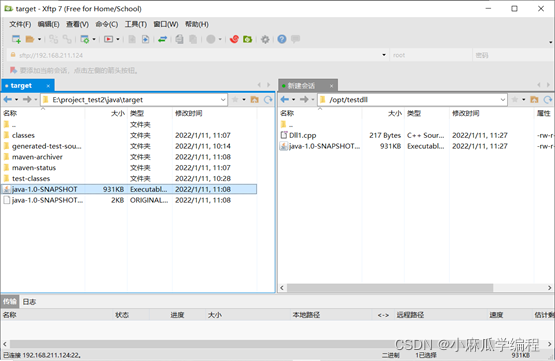Expand the dropdown beside the red play icon
Viewport: 555px width, 361px height.
coord(118,39)
